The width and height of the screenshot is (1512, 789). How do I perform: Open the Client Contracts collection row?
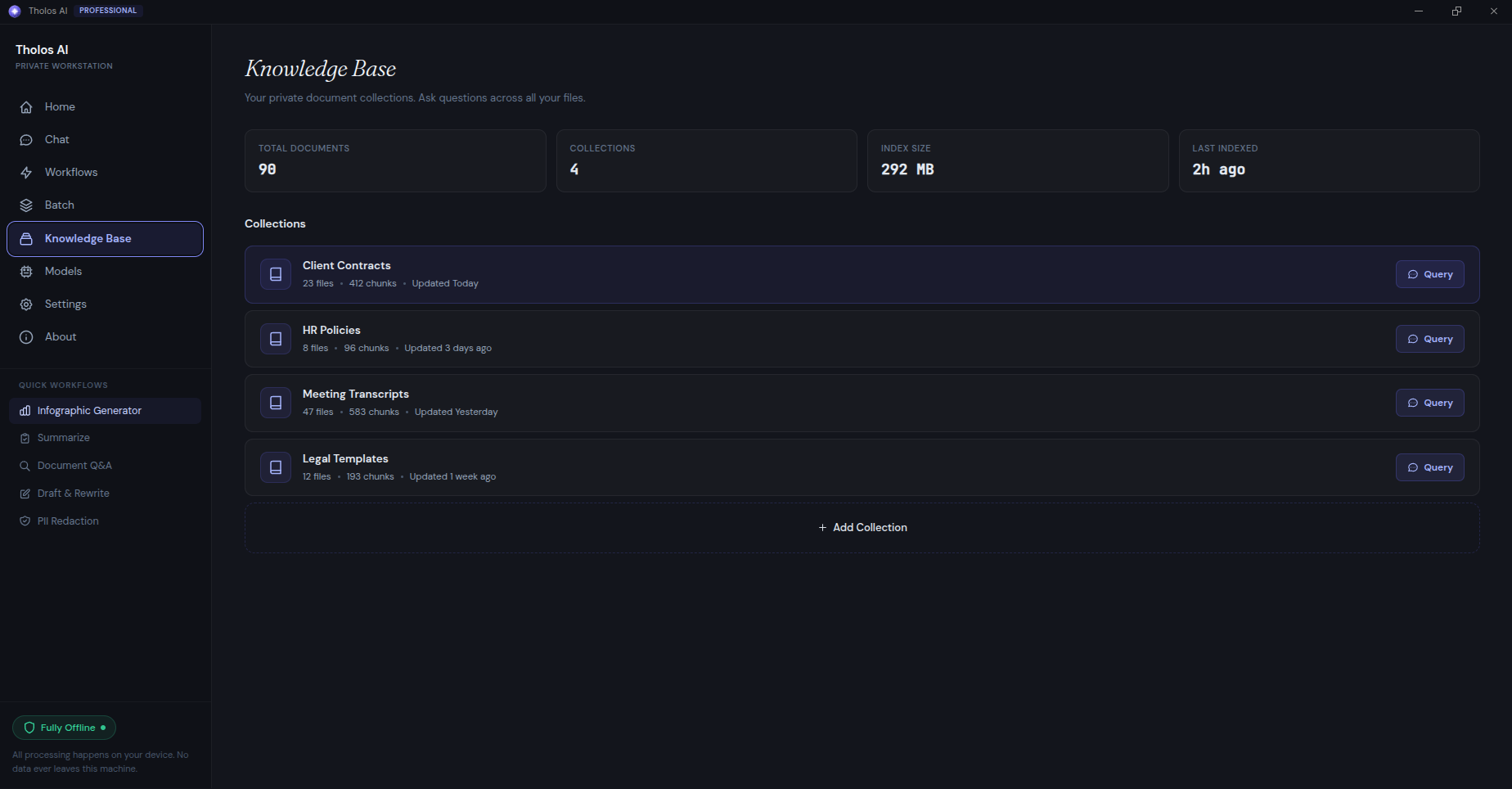[862, 274]
